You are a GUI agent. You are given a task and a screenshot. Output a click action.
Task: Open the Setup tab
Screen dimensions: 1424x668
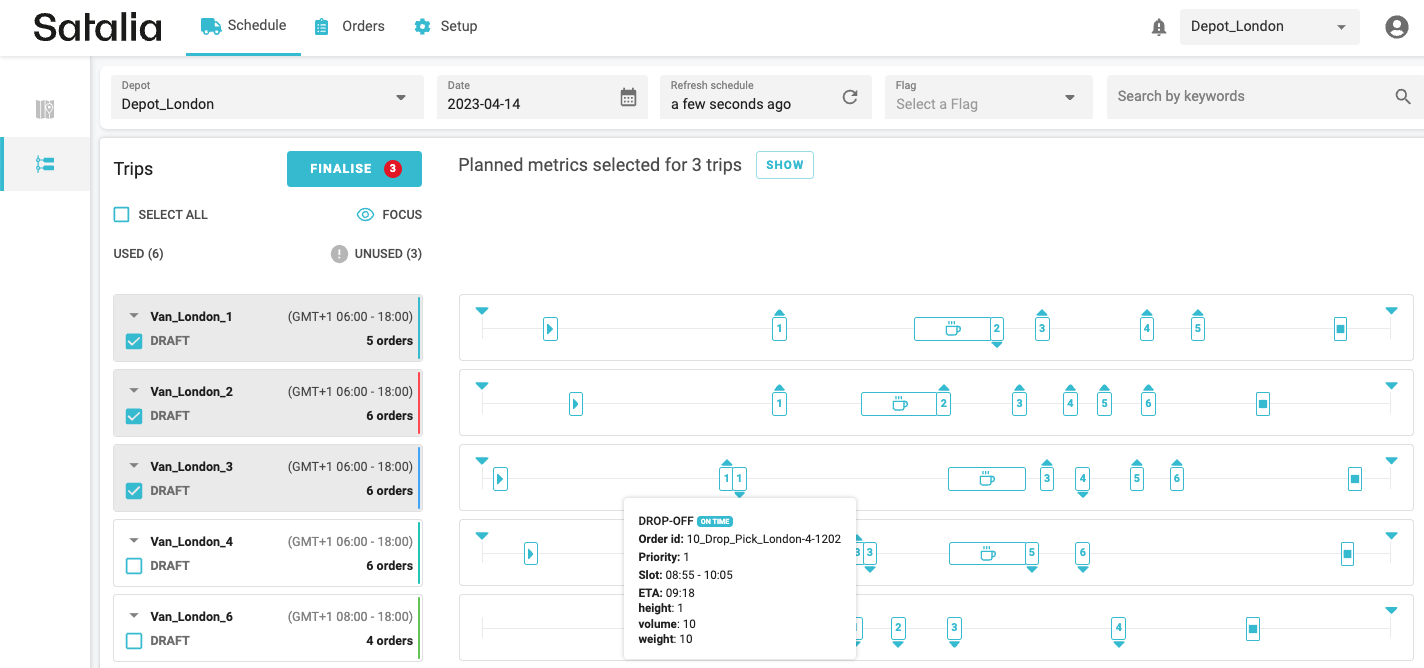pyautogui.click(x=446, y=26)
